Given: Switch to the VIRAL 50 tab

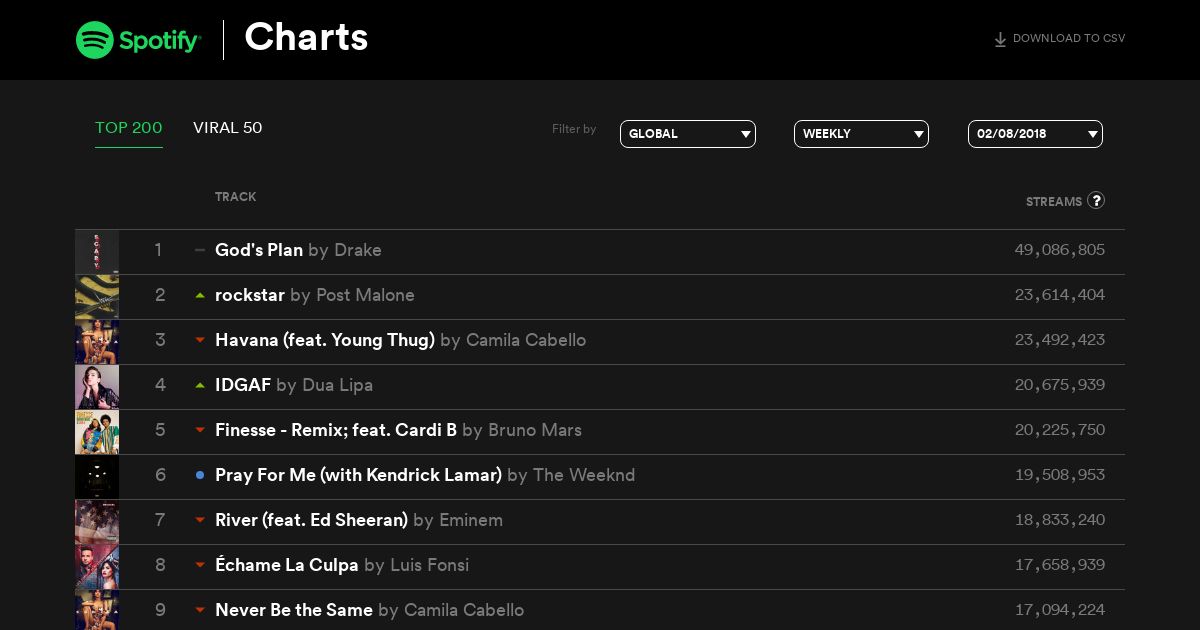Looking at the screenshot, I should (x=228, y=128).
